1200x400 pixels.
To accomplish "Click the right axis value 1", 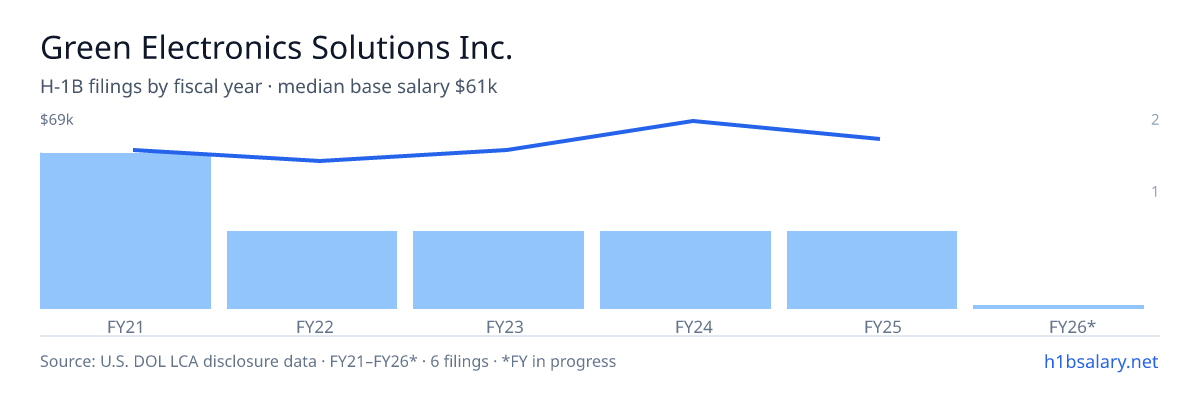I will tap(1155, 191).
